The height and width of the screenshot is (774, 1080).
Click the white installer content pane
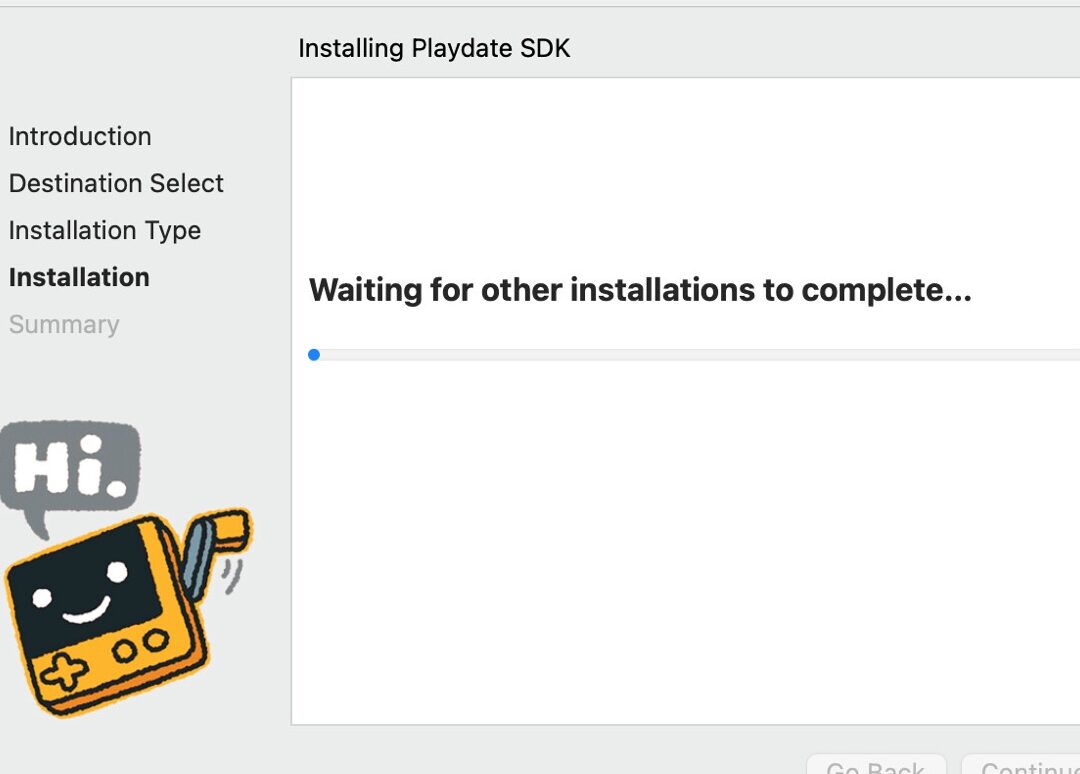[686, 401]
